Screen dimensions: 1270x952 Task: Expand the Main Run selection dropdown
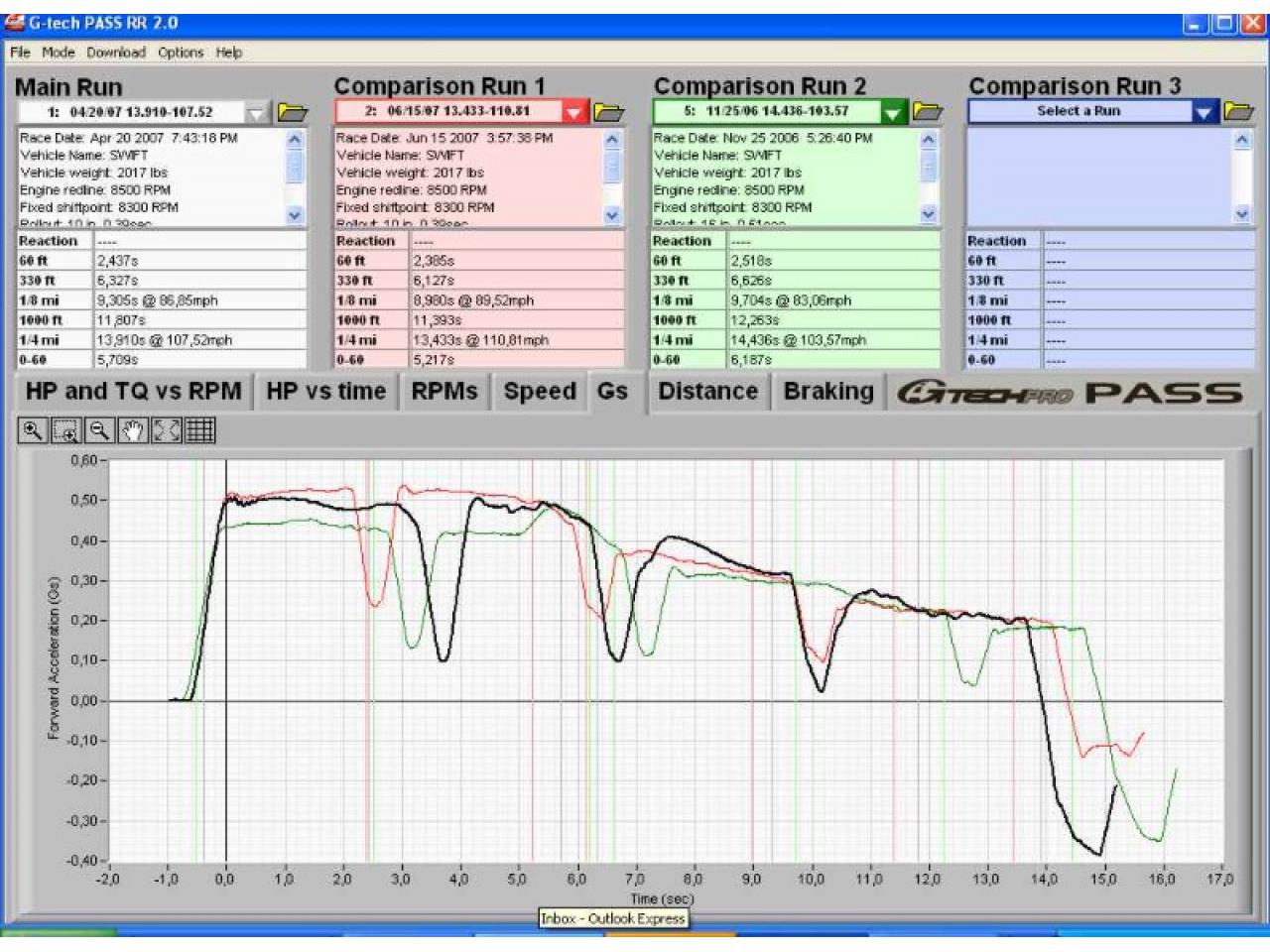[257, 112]
